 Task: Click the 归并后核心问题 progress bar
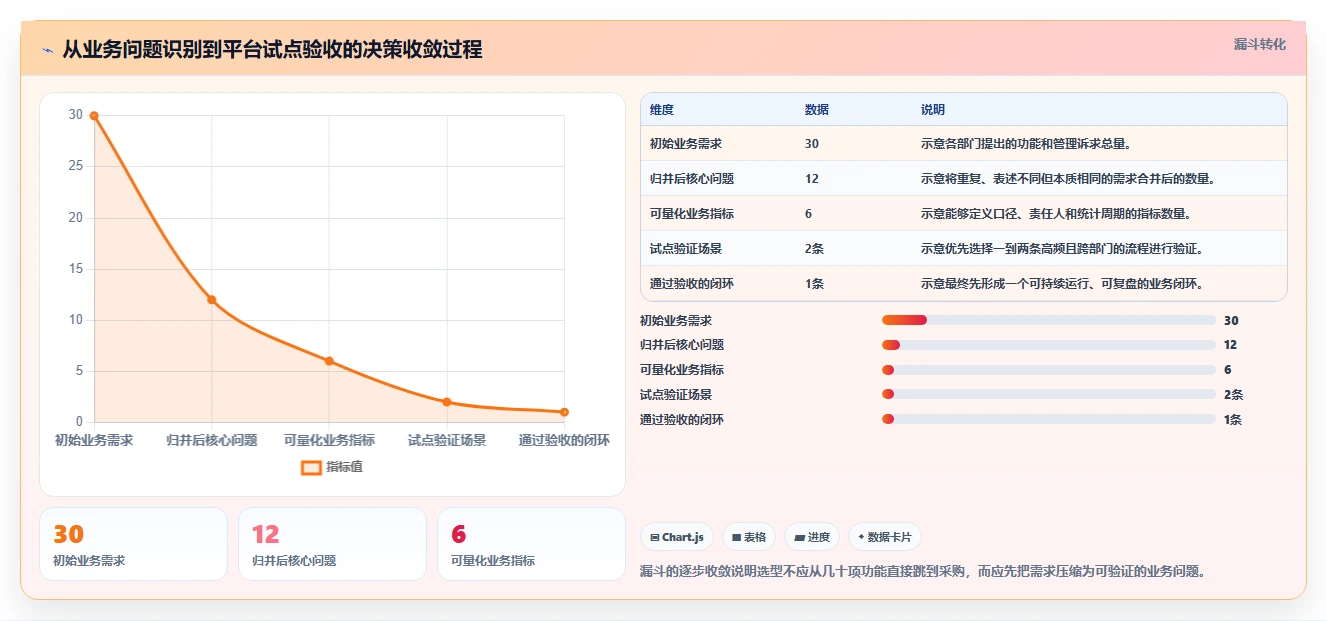(1048, 345)
